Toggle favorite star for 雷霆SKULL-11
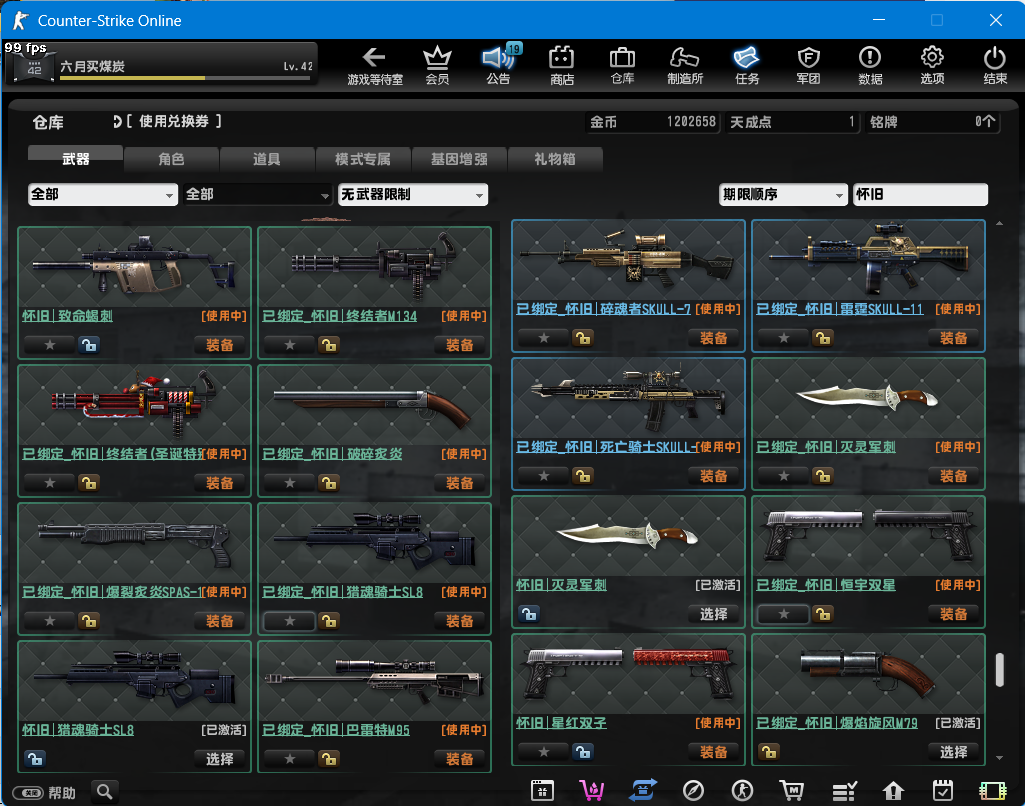 (784, 338)
